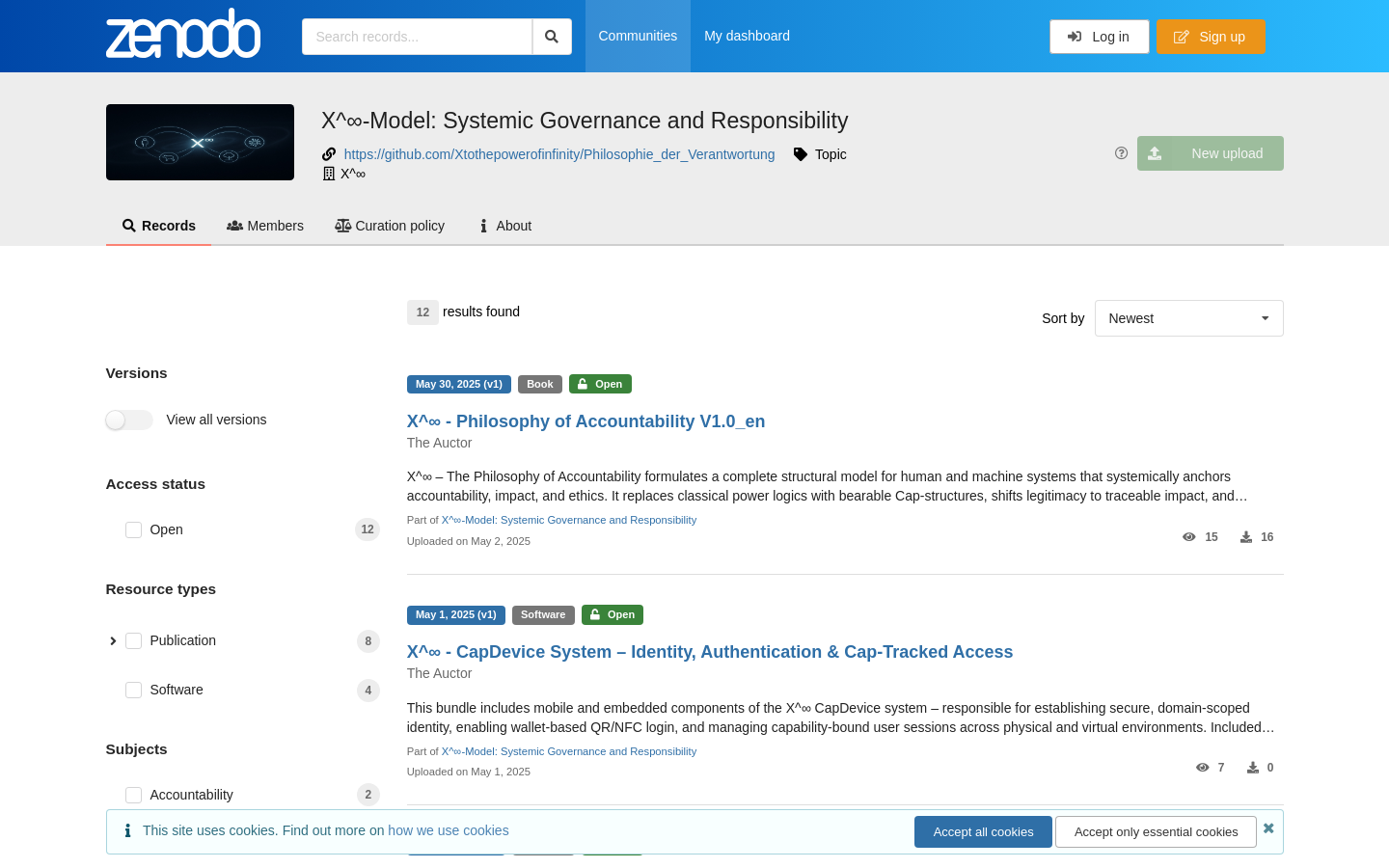Dismiss the cookie banner with the X
The image size is (1389, 868).
point(1268,828)
